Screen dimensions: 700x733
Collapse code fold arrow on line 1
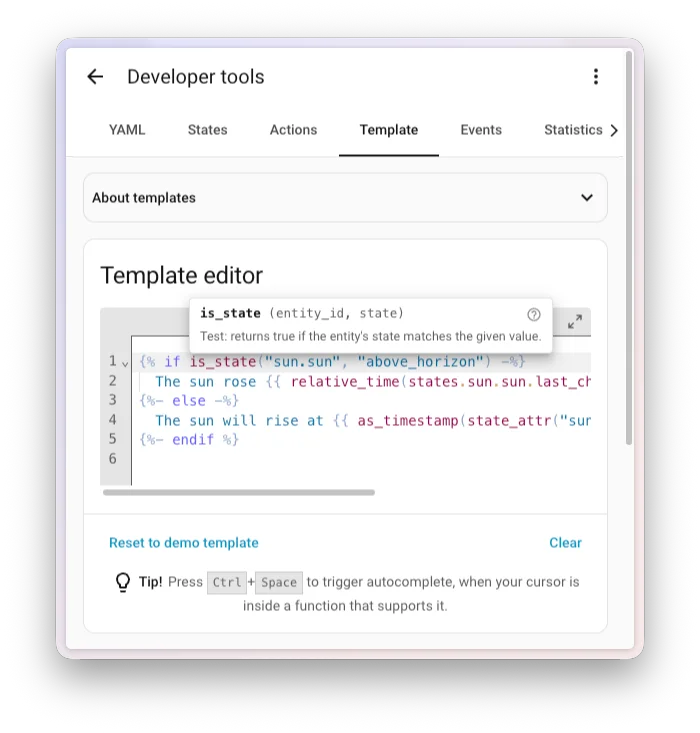pyautogui.click(x=125, y=364)
